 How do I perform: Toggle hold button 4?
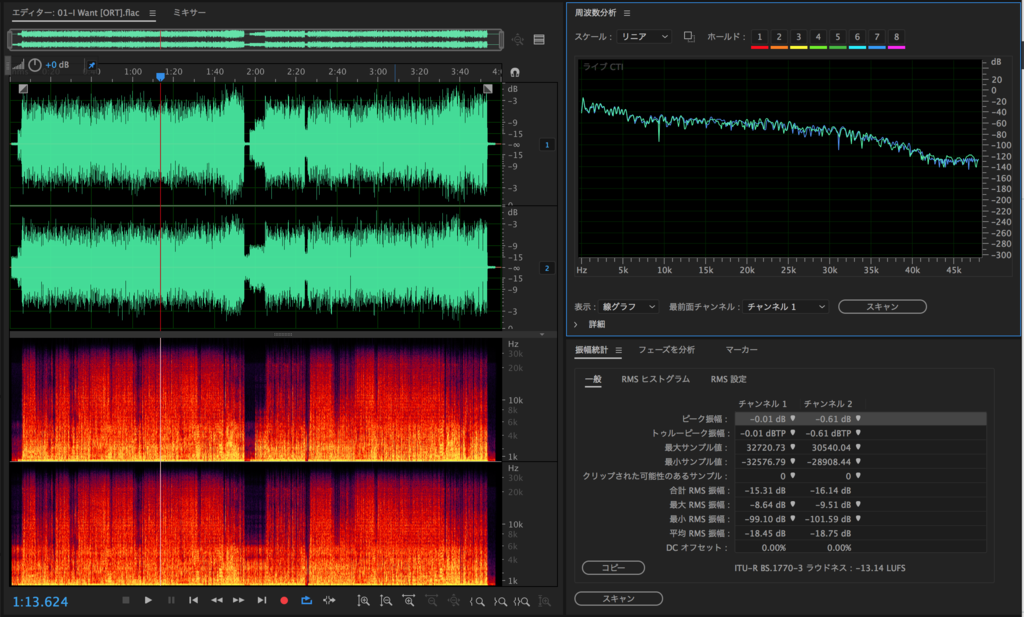[818, 37]
